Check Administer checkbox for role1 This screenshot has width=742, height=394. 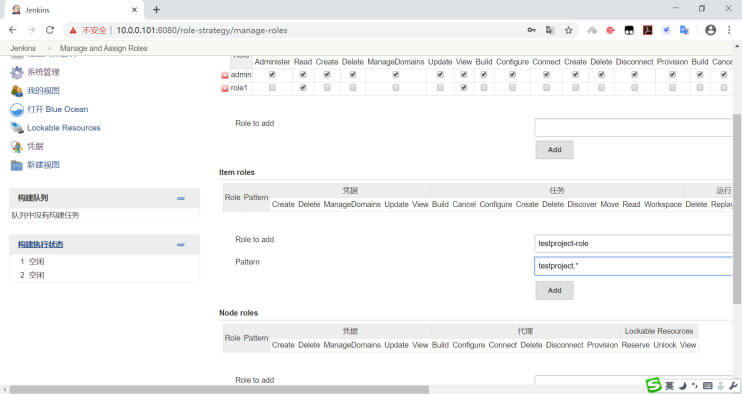[x=272, y=88]
